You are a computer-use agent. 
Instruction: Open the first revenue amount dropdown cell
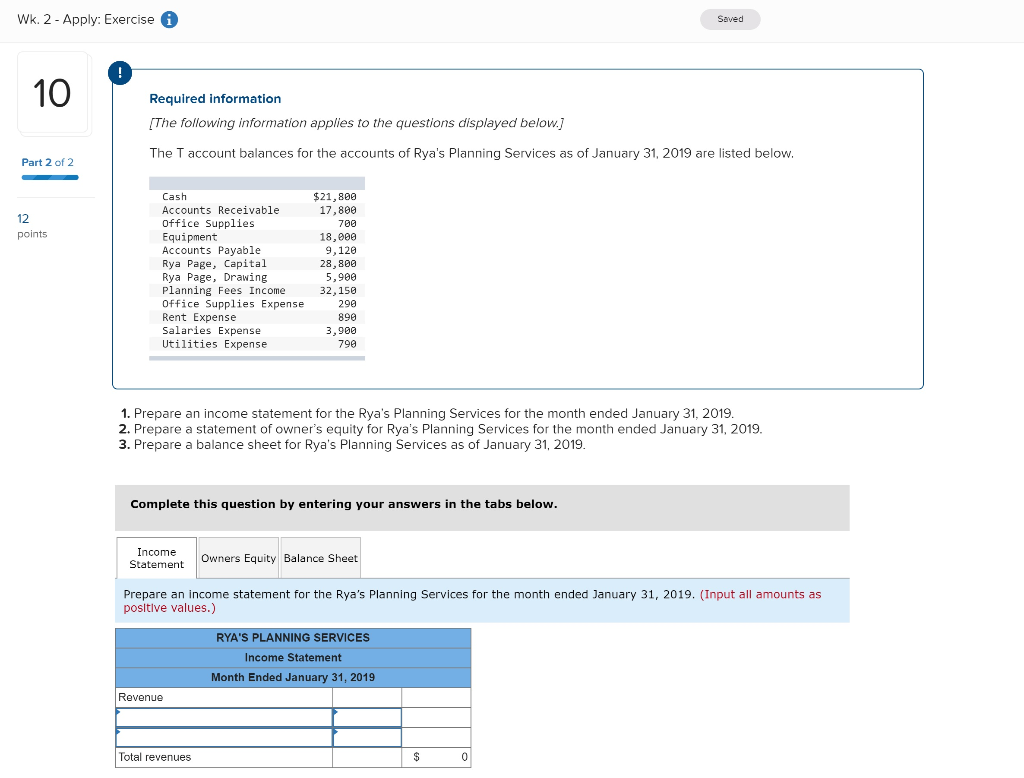pos(366,717)
